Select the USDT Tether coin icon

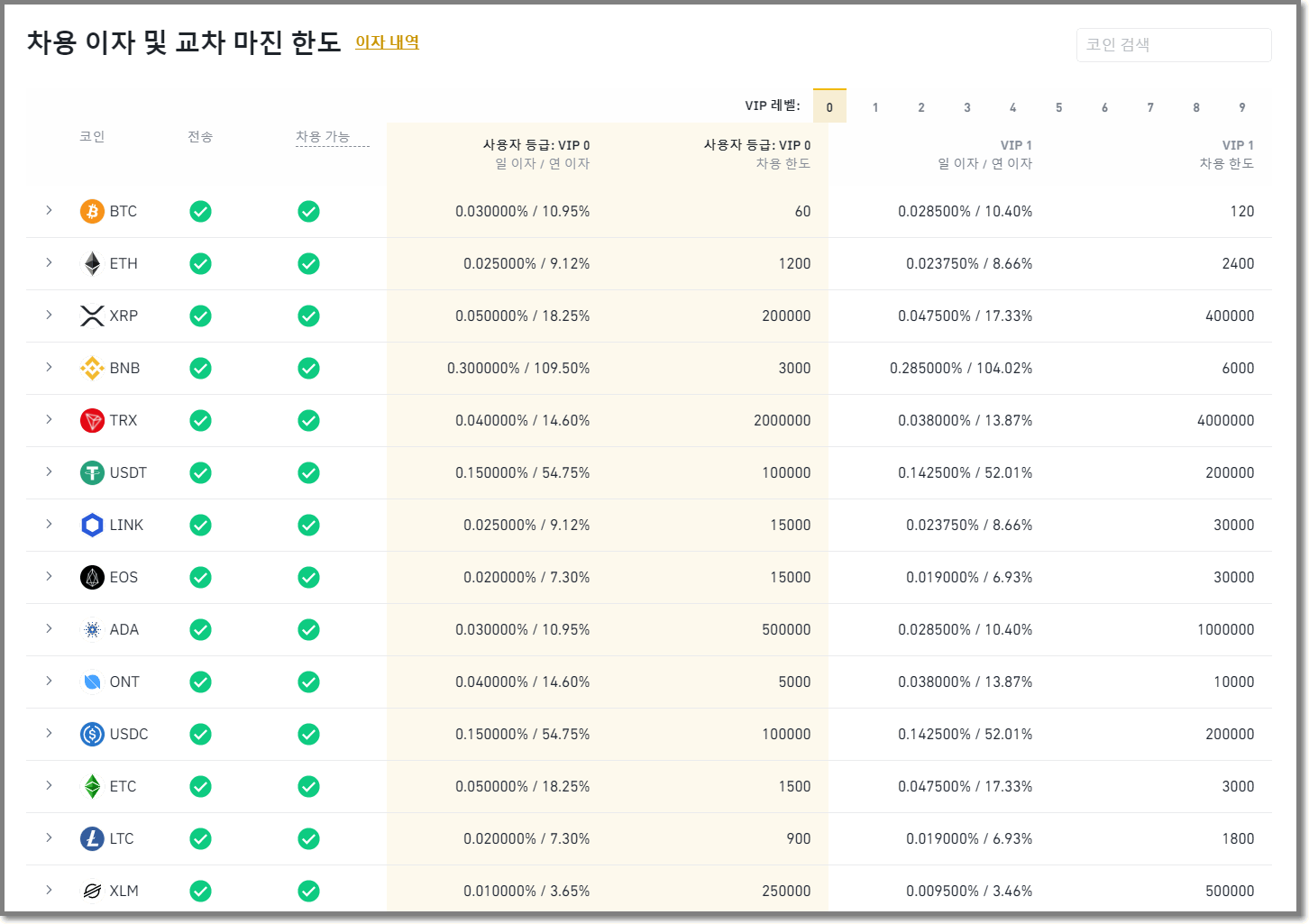[x=91, y=472]
